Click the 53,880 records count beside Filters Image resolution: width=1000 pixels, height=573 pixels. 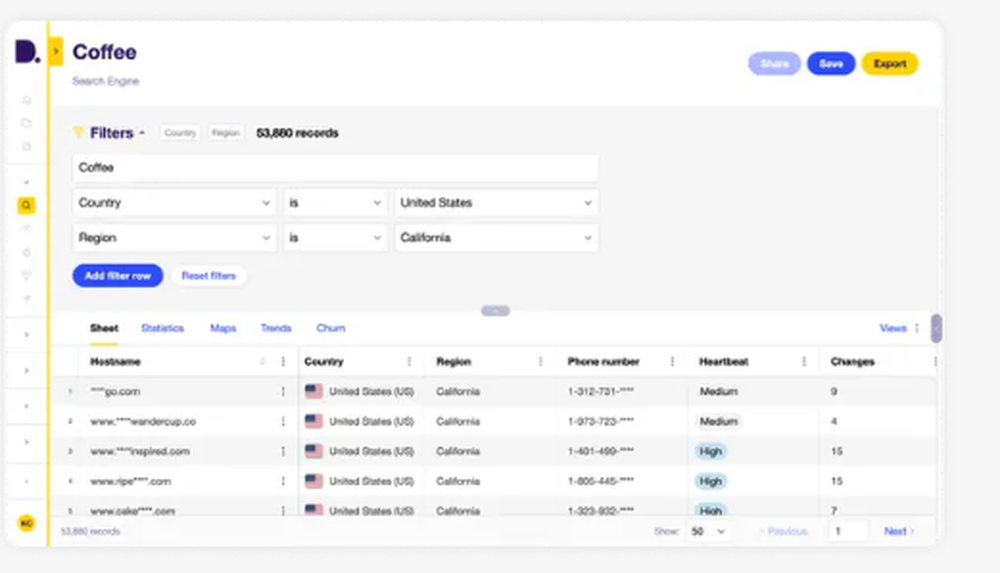coord(297,133)
